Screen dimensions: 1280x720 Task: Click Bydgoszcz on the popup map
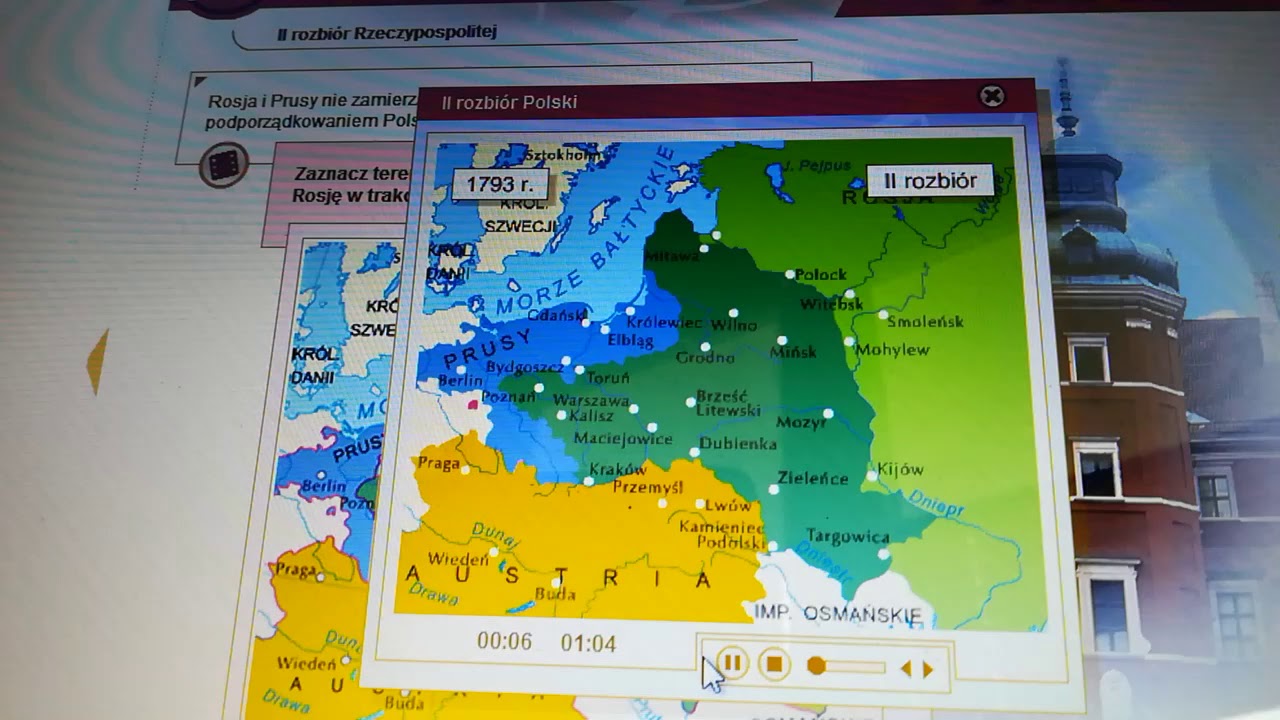524,367
